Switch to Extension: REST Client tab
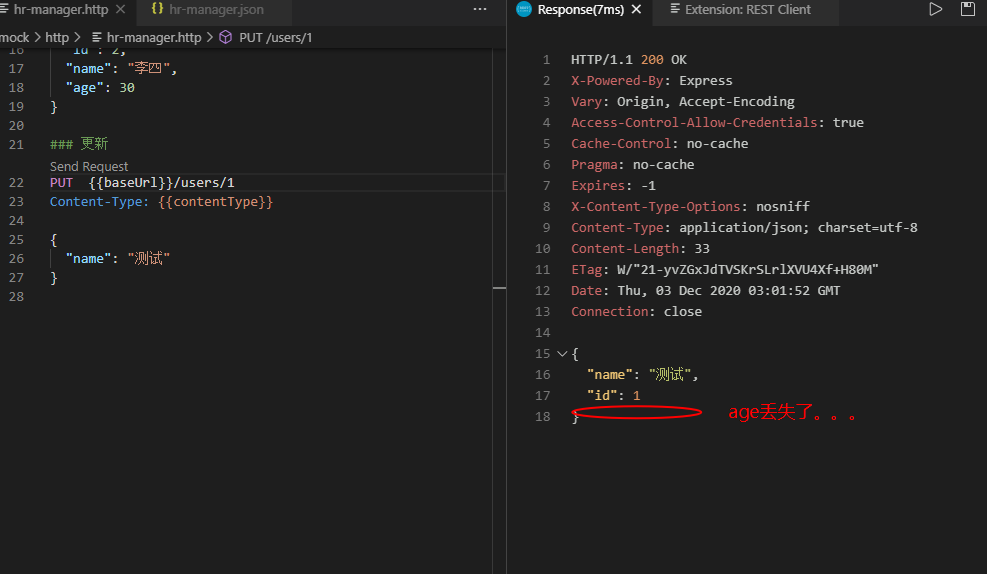This screenshot has width=987, height=574. click(x=747, y=9)
